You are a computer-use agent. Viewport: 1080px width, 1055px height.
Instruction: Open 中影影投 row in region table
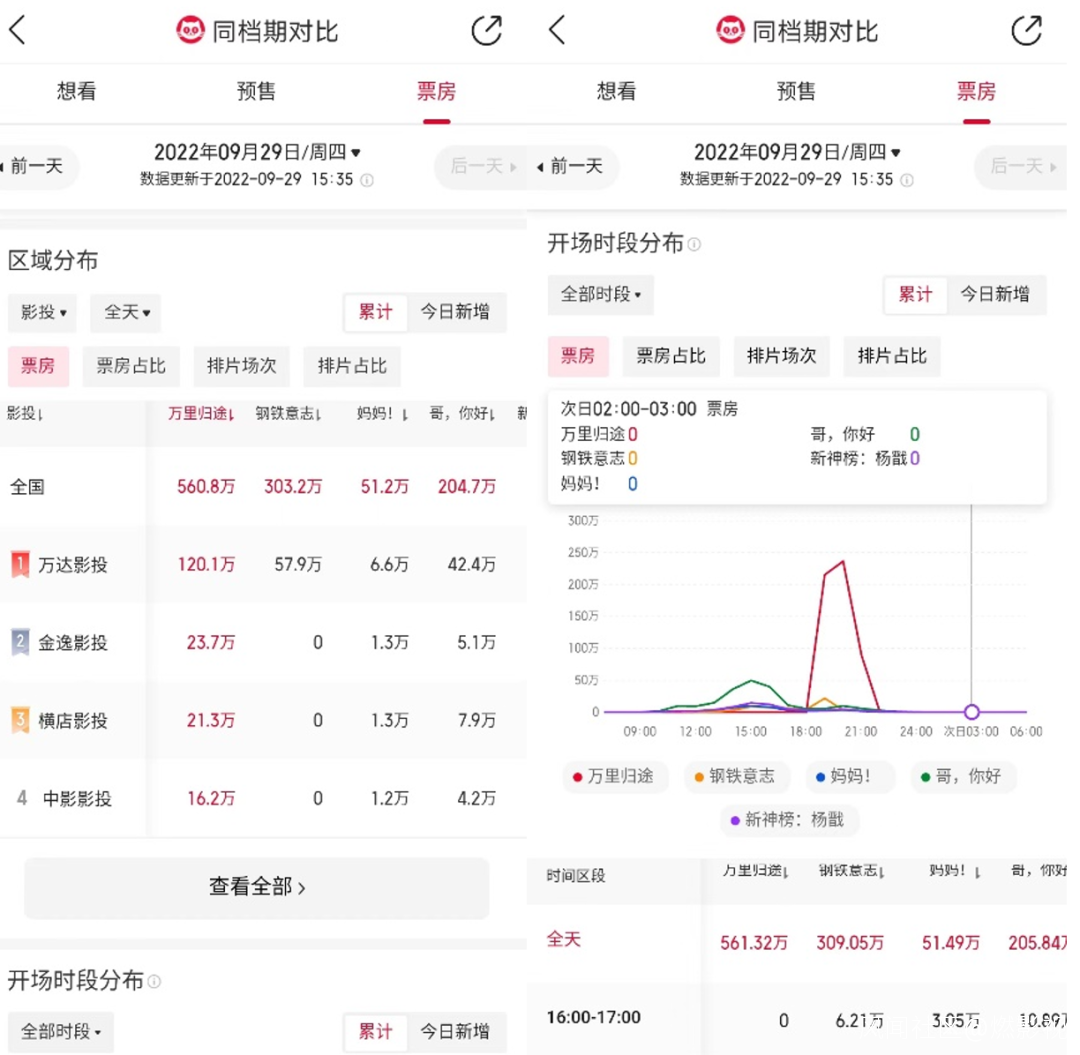tap(263, 799)
